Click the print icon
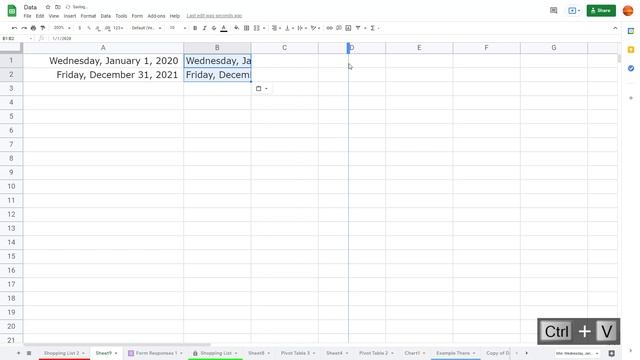 (33, 28)
